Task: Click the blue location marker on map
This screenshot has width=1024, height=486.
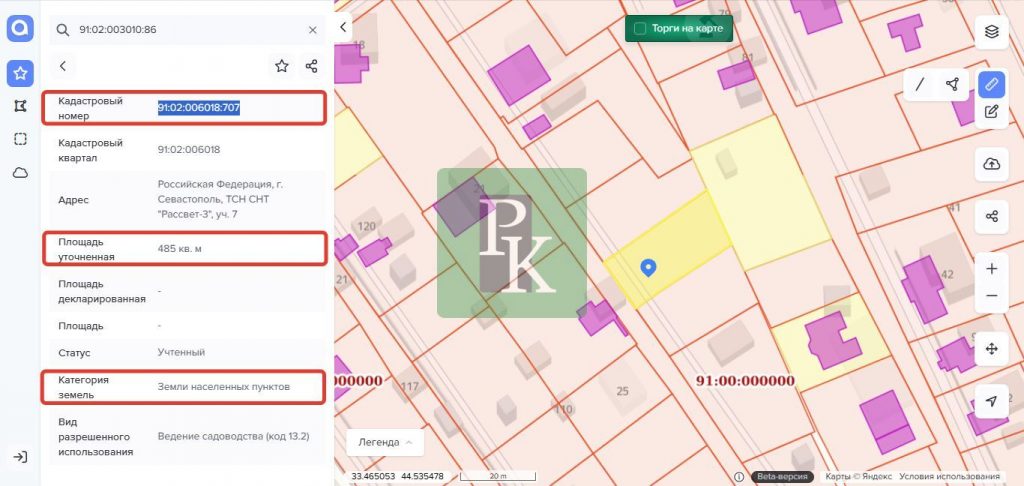Action: coord(648,267)
